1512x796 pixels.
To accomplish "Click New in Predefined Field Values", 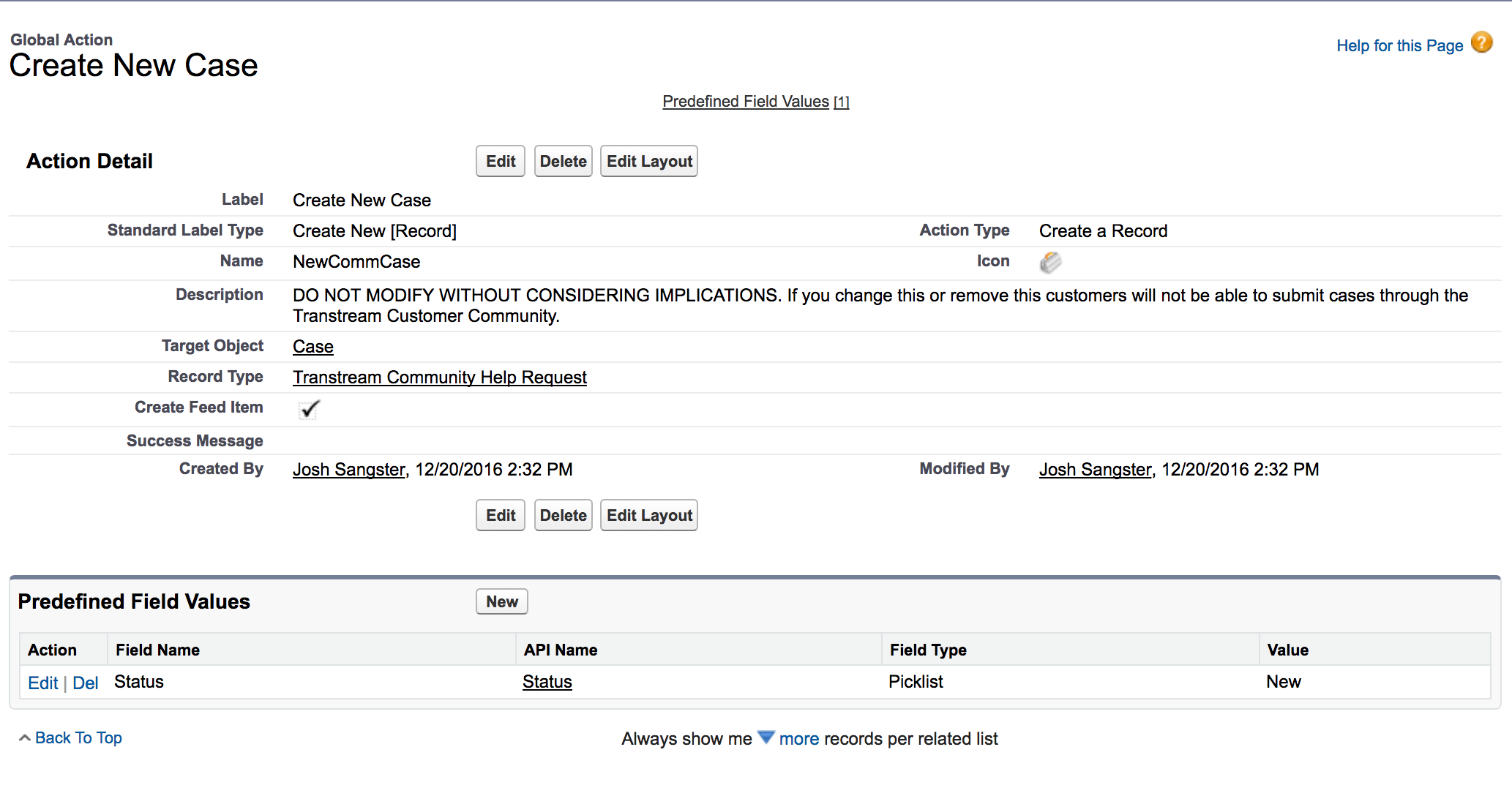I will (x=501, y=602).
